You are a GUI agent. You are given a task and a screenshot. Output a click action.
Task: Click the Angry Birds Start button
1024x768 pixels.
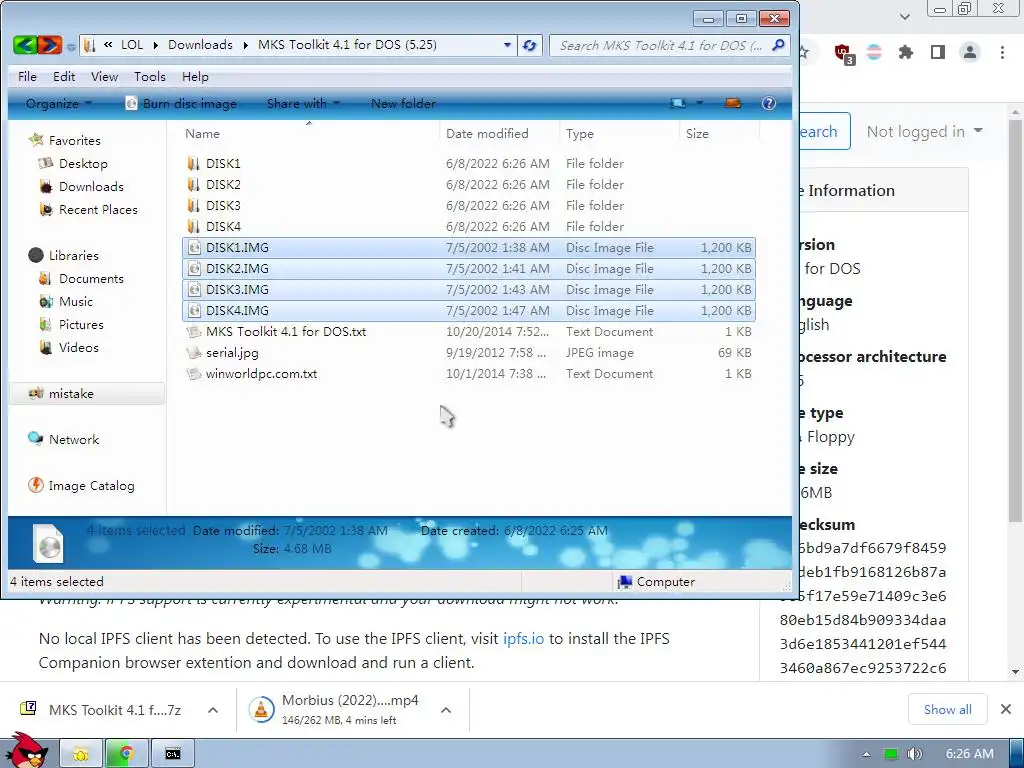(26, 751)
